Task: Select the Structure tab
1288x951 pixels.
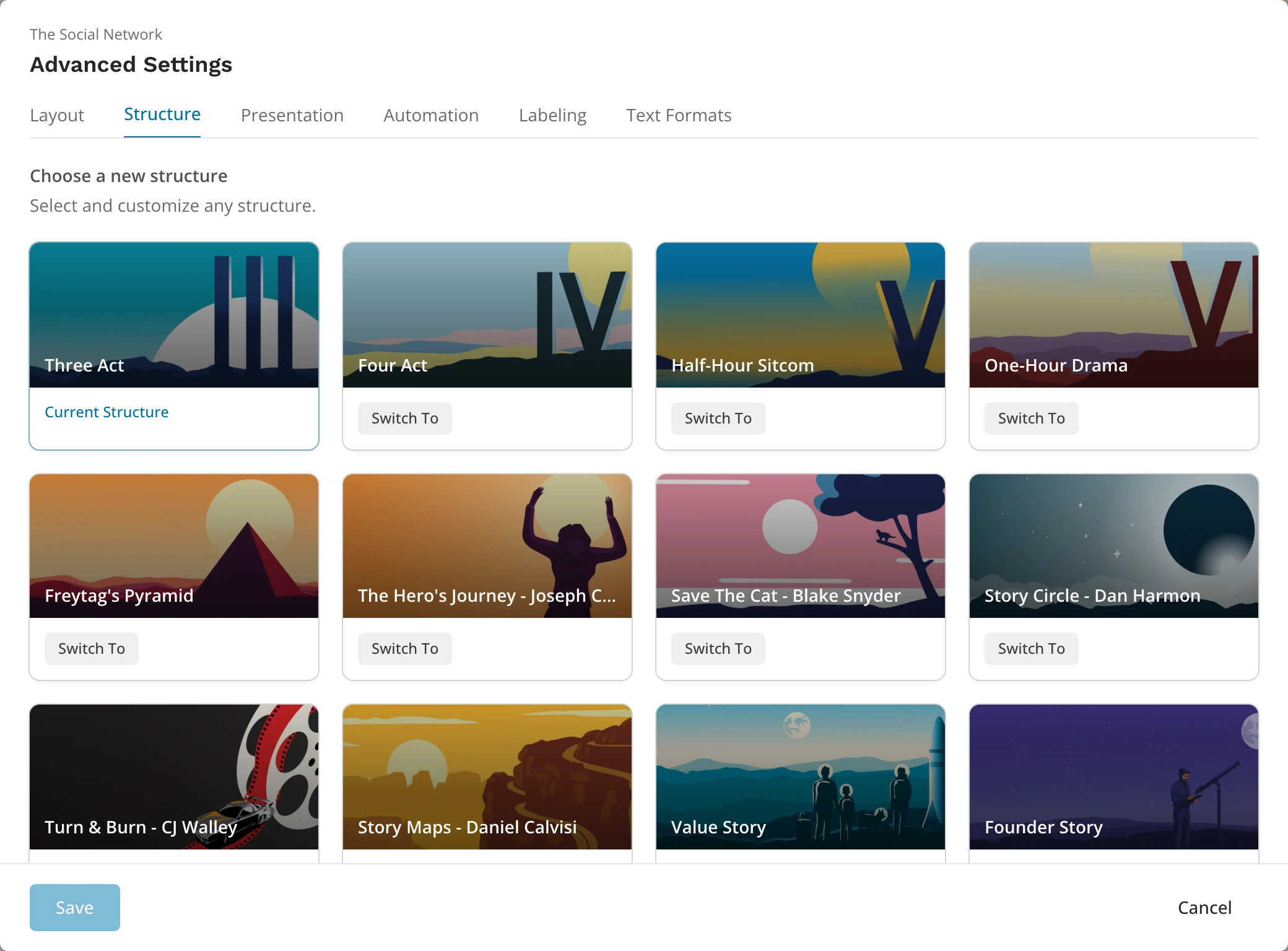Action: 162,114
